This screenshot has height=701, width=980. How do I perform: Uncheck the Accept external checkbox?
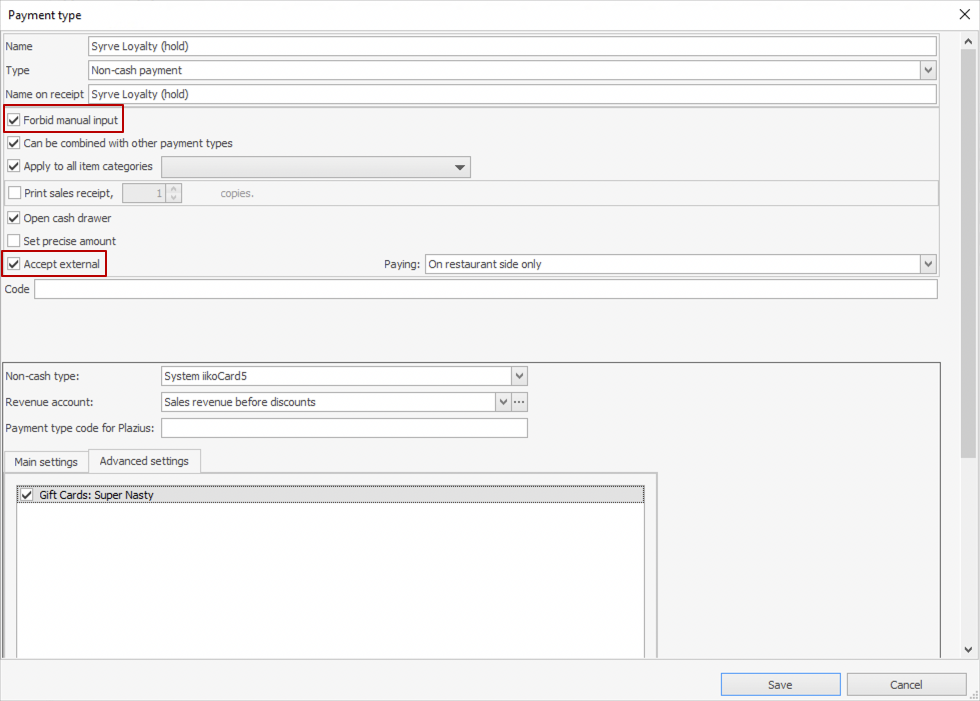(x=14, y=264)
